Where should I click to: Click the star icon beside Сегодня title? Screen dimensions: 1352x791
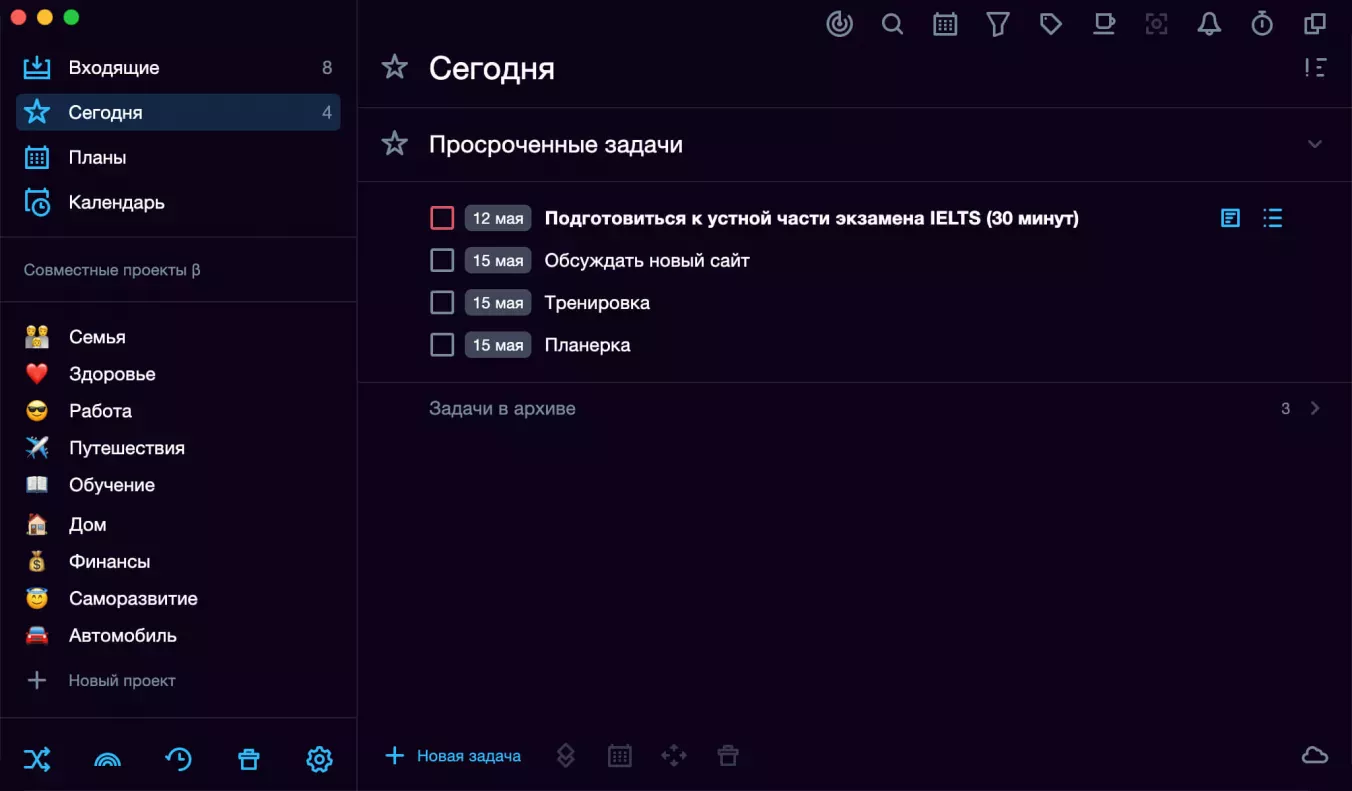(x=395, y=68)
